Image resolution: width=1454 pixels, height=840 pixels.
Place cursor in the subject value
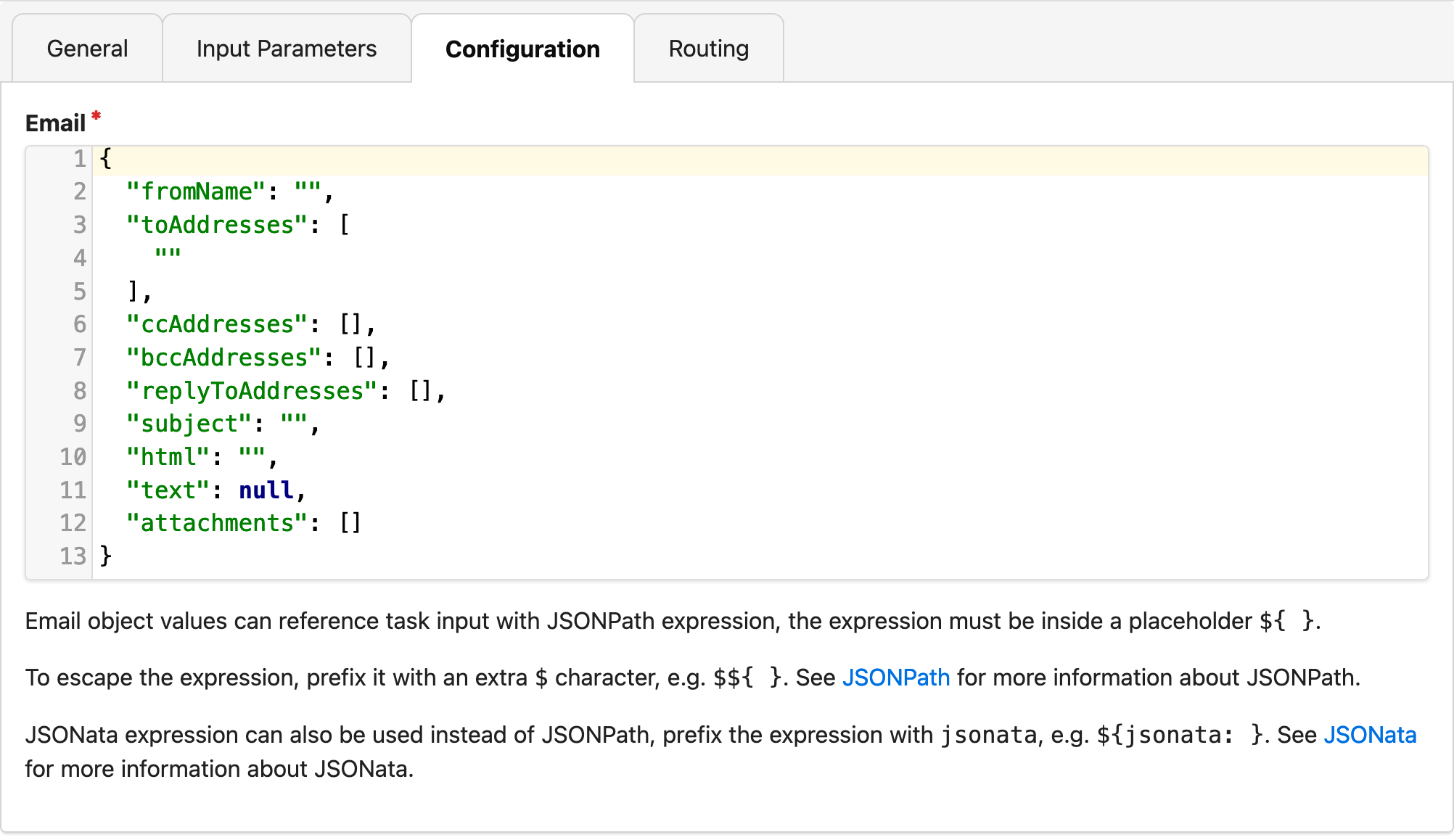pos(294,424)
